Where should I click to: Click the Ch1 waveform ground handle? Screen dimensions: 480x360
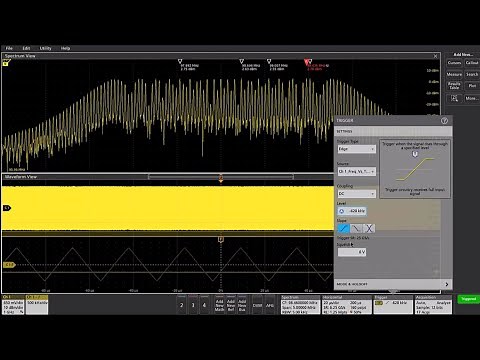(x=7, y=208)
